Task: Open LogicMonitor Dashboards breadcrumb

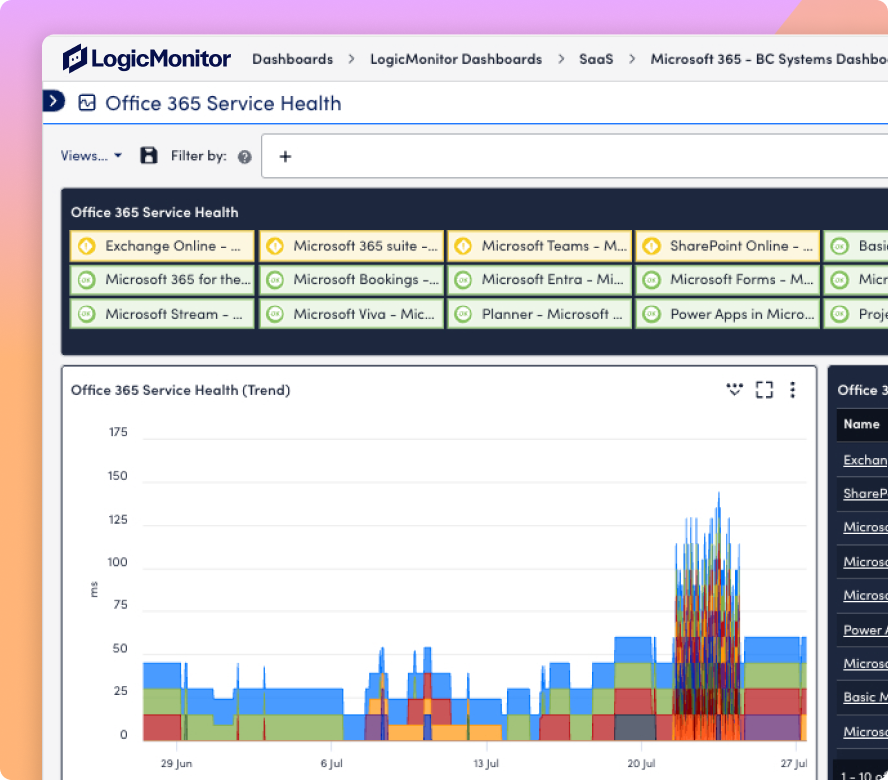Action: tap(456, 59)
